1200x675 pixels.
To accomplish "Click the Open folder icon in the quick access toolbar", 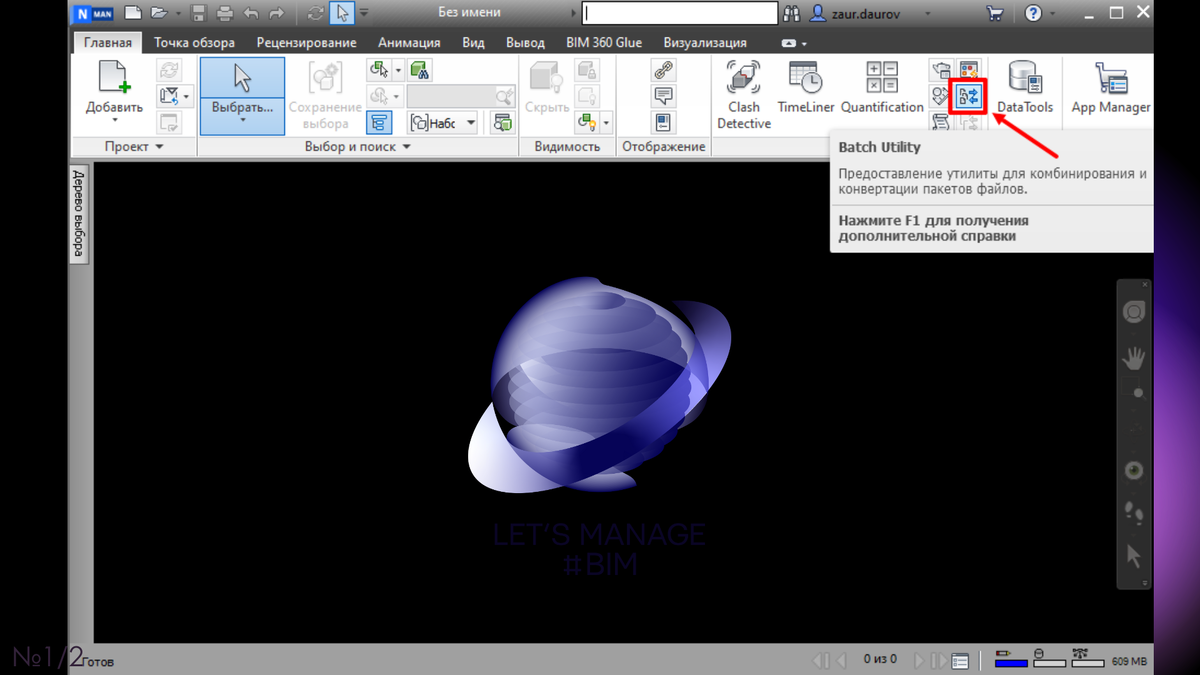I will tap(158, 13).
